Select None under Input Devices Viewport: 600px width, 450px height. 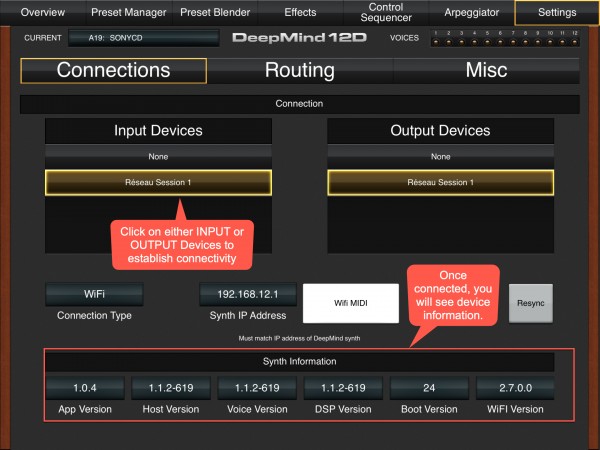coord(158,157)
